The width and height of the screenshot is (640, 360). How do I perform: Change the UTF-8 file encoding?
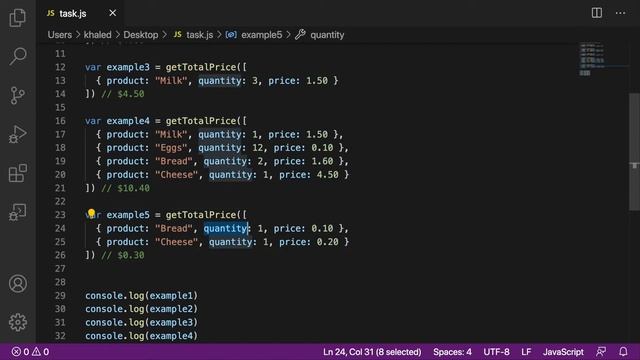pos(496,352)
